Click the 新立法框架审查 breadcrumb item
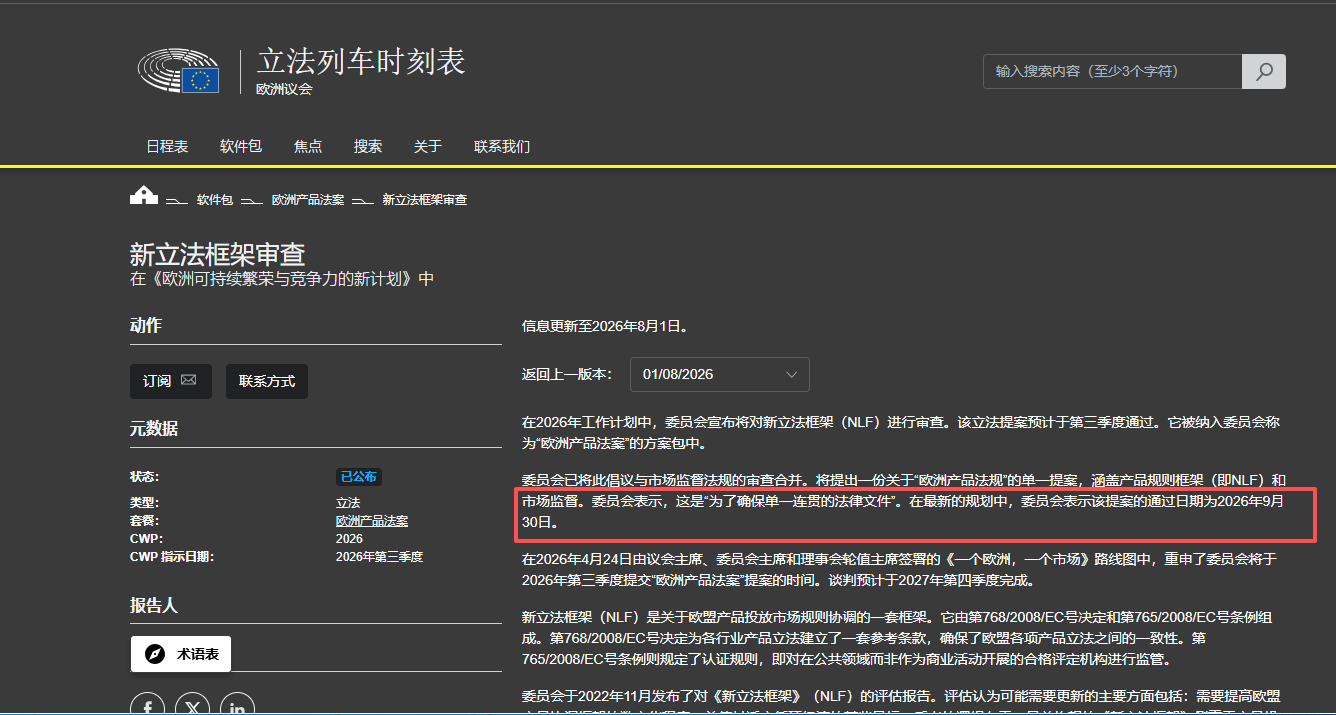 point(425,200)
